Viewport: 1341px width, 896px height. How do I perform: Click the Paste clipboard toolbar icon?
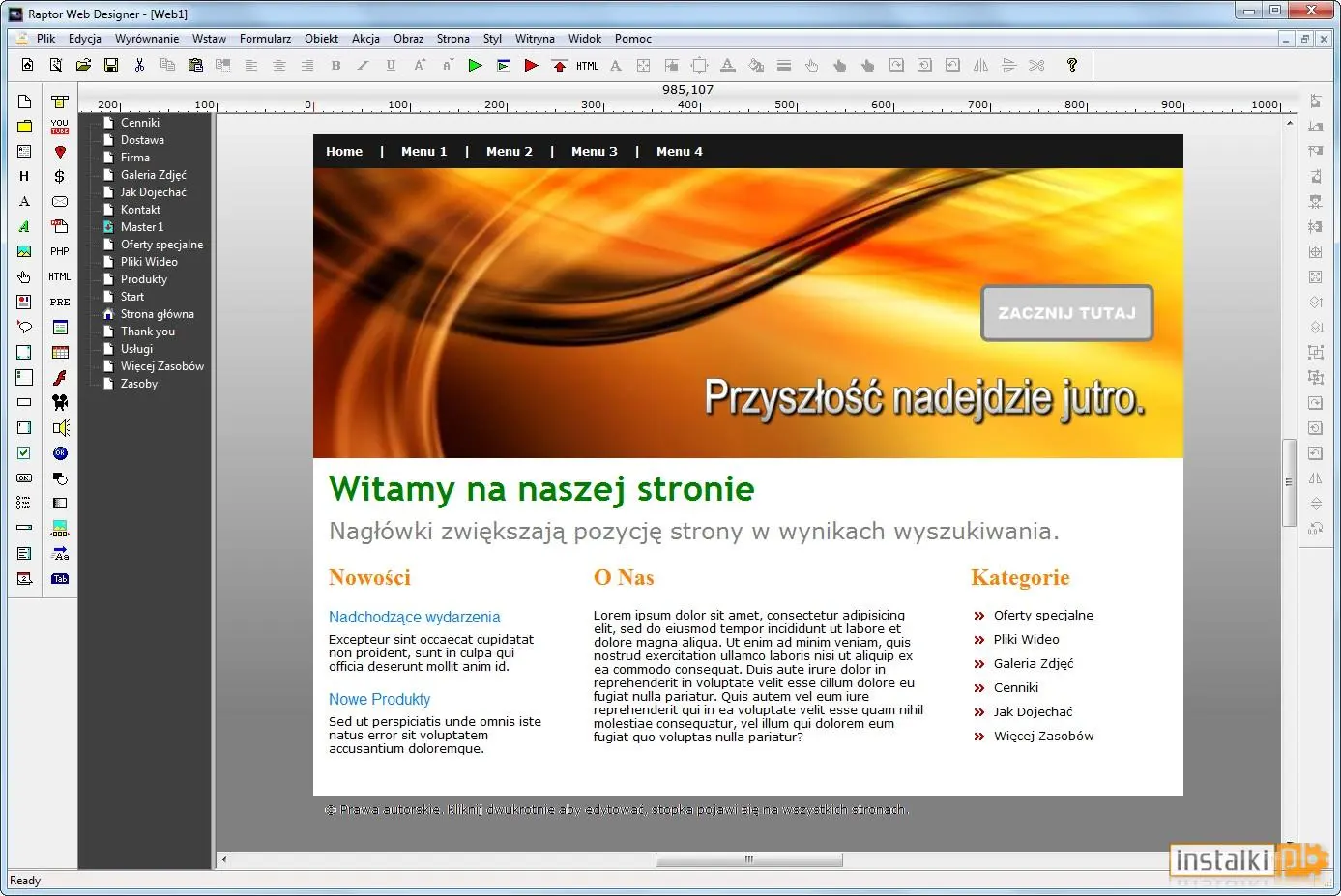(x=195, y=65)
